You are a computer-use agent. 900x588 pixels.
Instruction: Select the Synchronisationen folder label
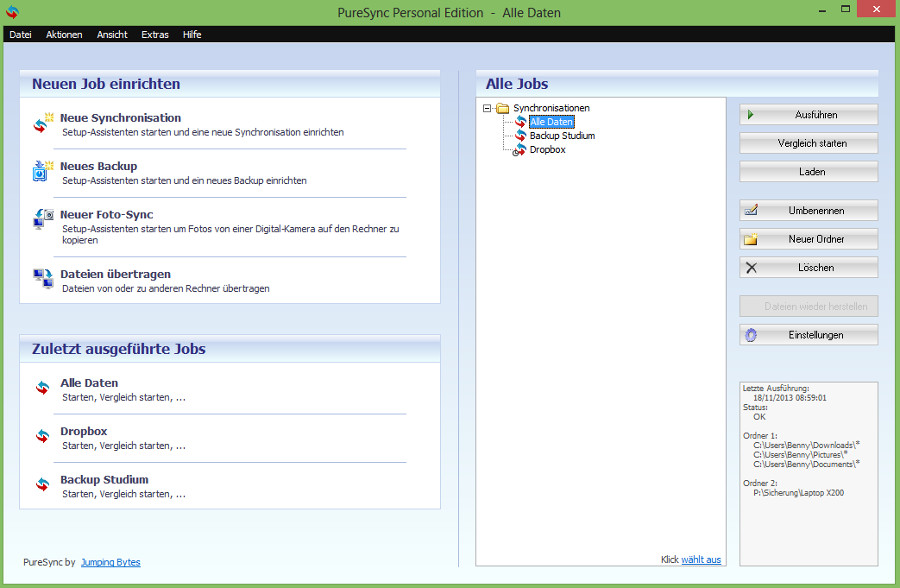[552, 108]
